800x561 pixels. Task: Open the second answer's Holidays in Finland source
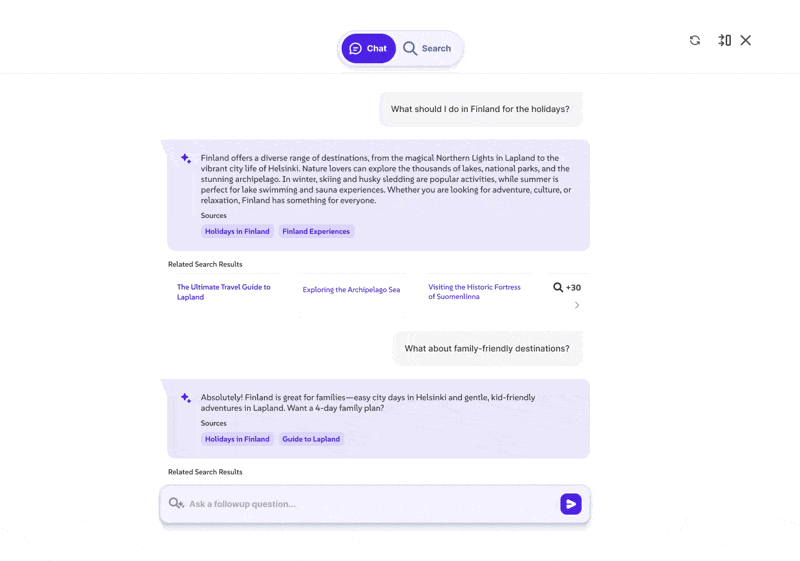(x=237, y=439)
